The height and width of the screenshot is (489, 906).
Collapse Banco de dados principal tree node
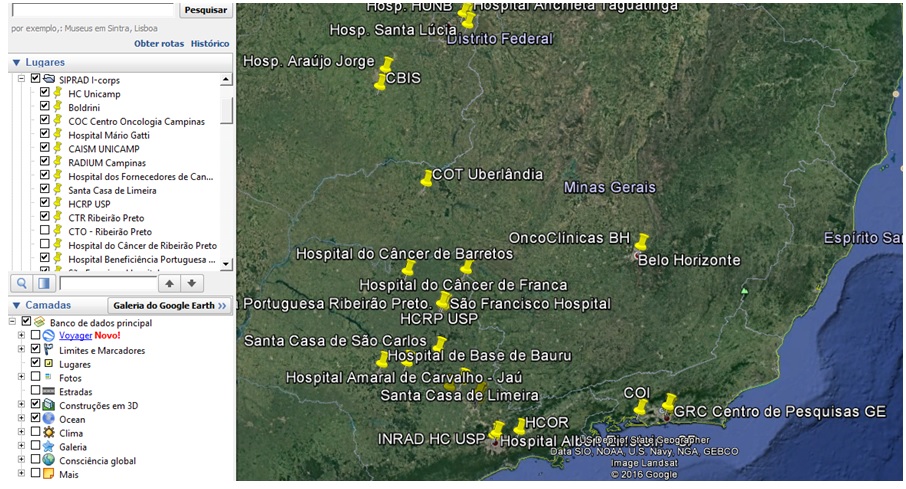[x=12, y=321]
